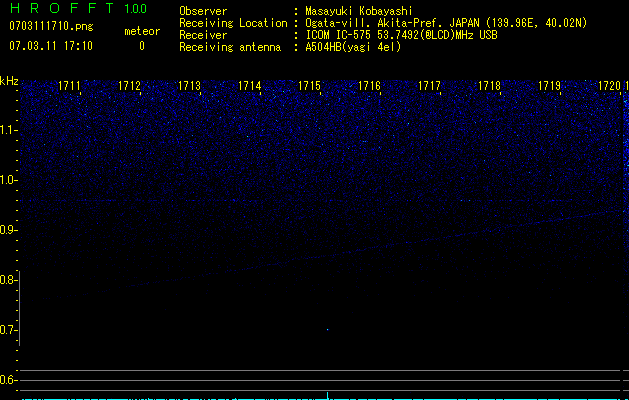Click the 1715 time marker
This screenshot has height=400, width=629.
(x=310, y=87)
